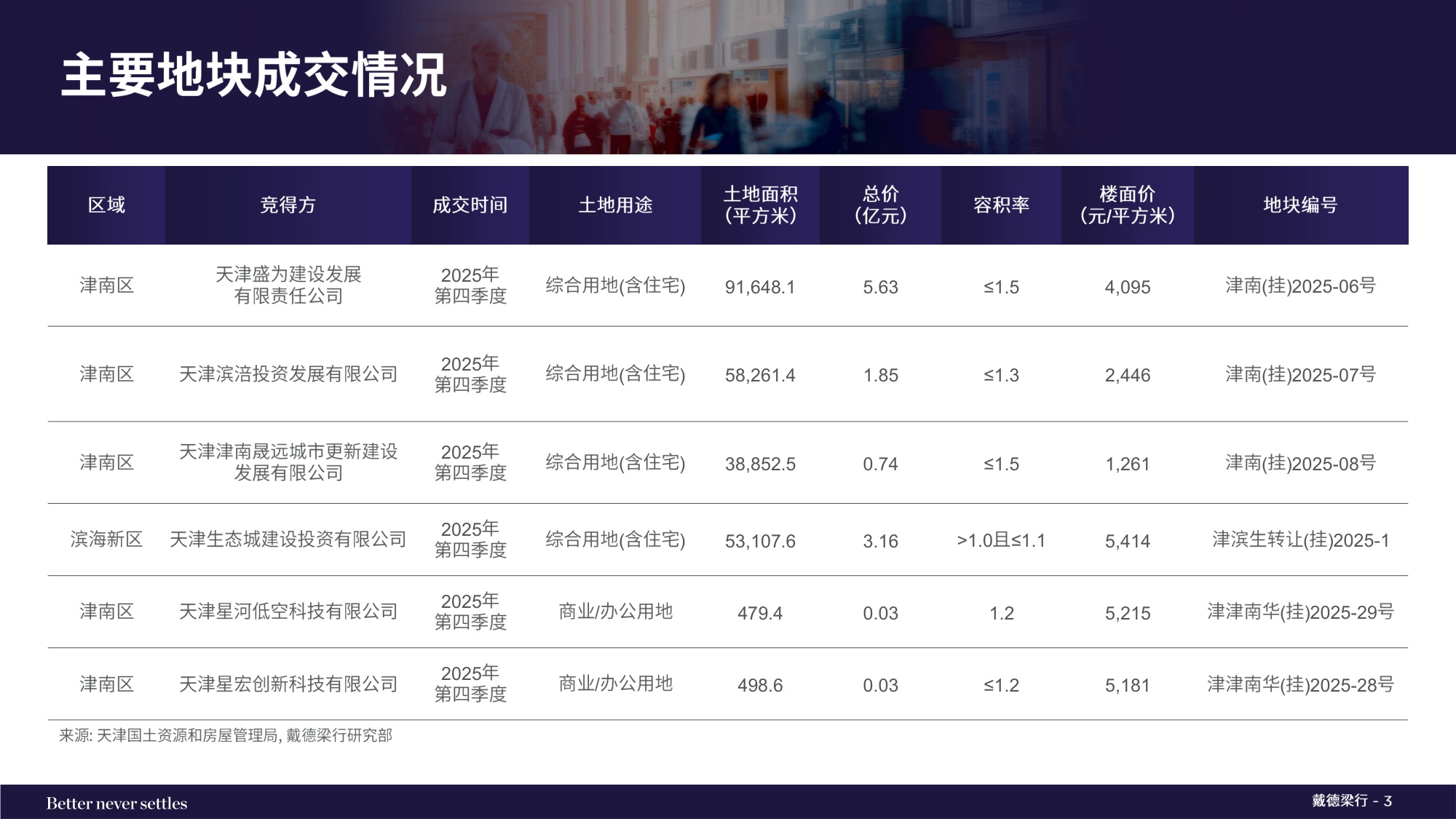Click the 天津生态城建设投资有限公司 cell
Image resolution: width=1456 pixels, height=819 pixels.
coord(288,539)
